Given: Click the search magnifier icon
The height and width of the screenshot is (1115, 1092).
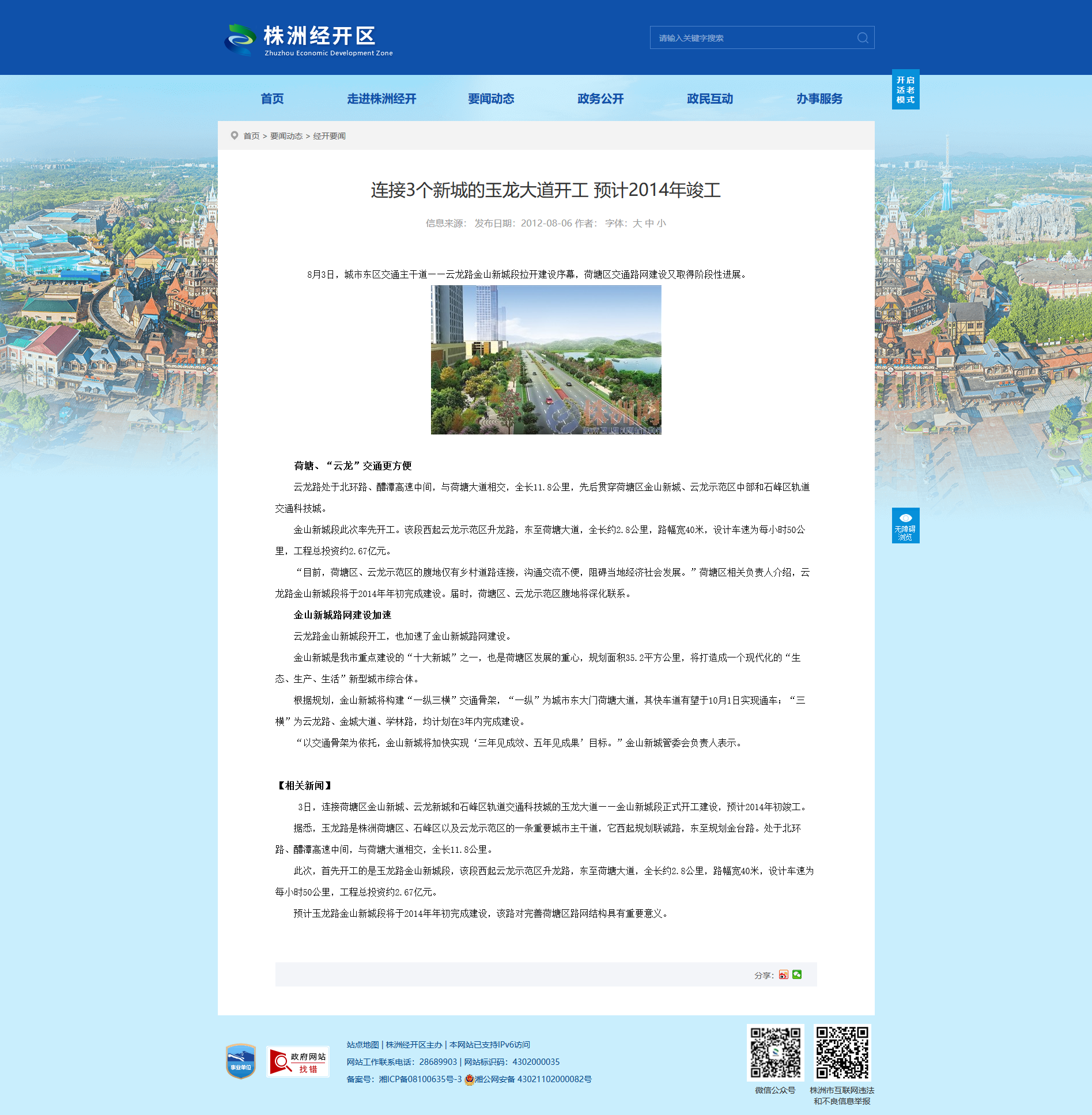Looking at the screenshot, I should [862, 38].
